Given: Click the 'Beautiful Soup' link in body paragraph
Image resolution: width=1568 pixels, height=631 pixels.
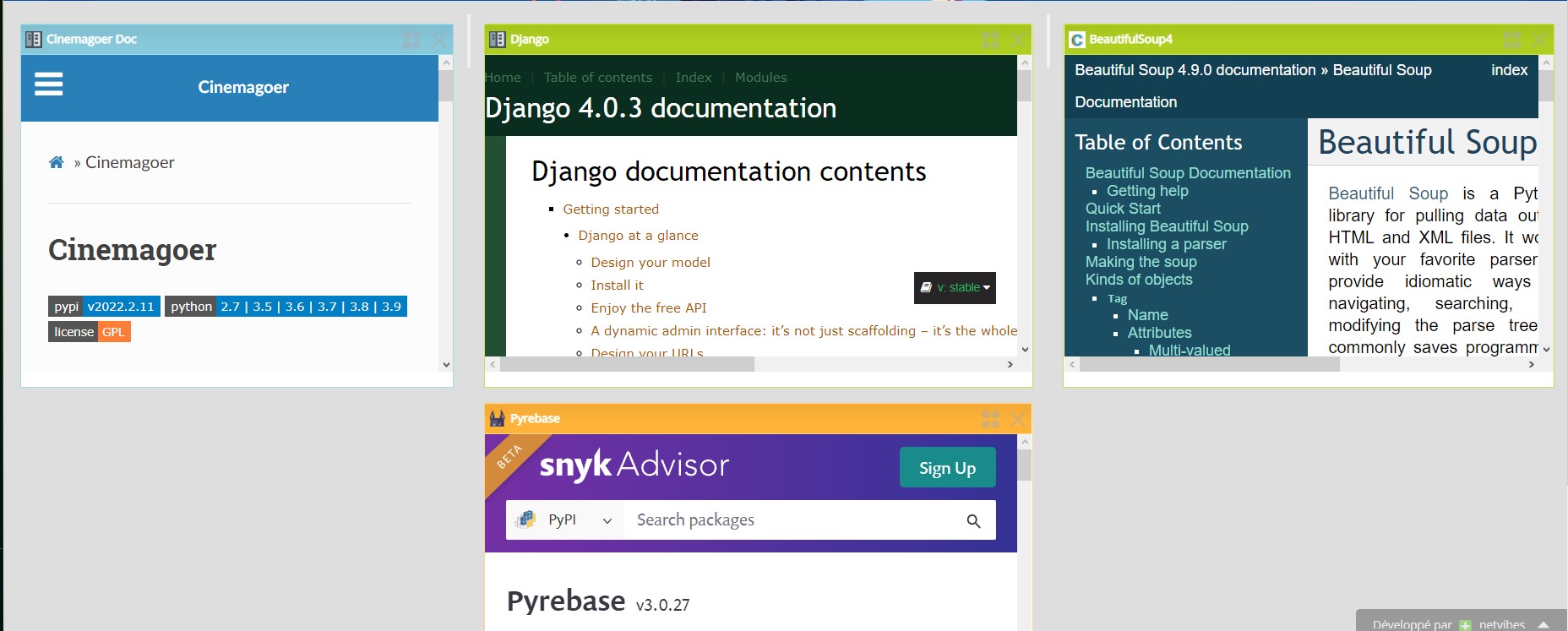Looking at the screenshot, I should (x=1388, y=193).
